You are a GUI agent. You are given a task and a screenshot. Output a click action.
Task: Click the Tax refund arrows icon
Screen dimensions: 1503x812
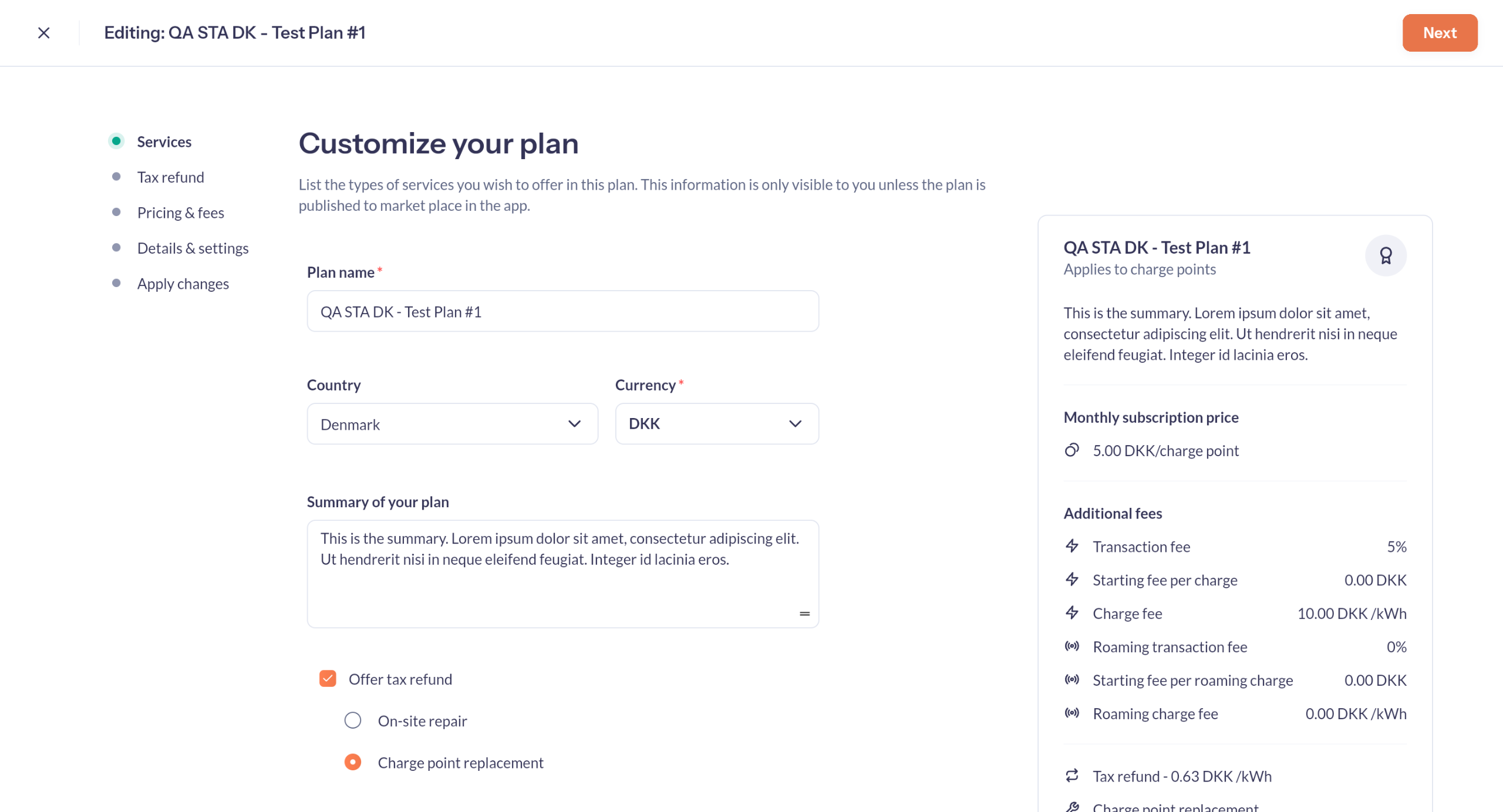pyautogui.click(x=1072, y=776)
